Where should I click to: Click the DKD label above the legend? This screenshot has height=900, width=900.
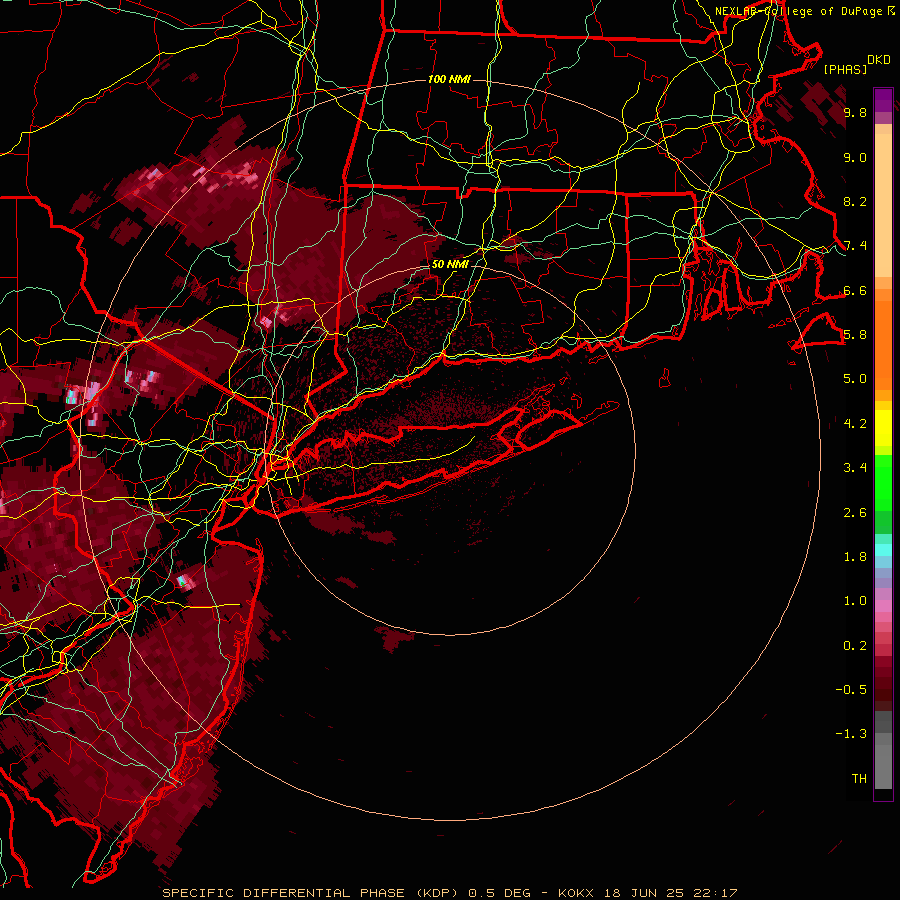point(879,60)
